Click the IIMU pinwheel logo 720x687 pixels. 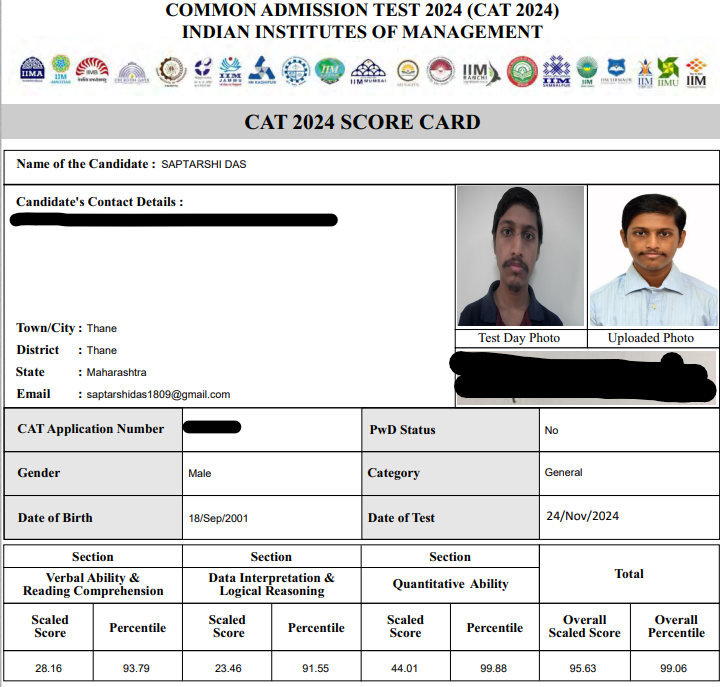click(x=668, y=71)
